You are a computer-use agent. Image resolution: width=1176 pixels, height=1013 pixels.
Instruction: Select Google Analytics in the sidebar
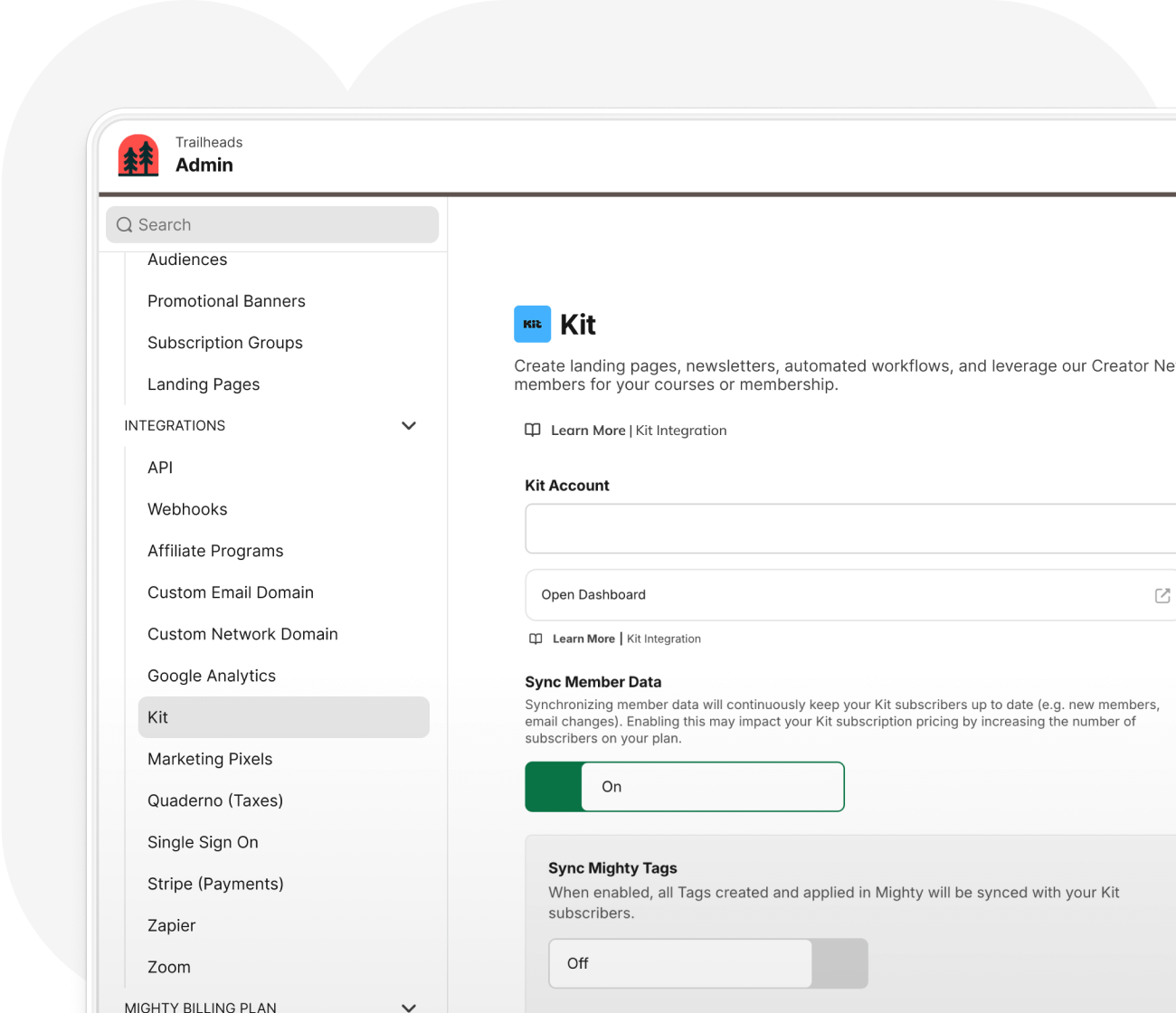coord(212,676)
